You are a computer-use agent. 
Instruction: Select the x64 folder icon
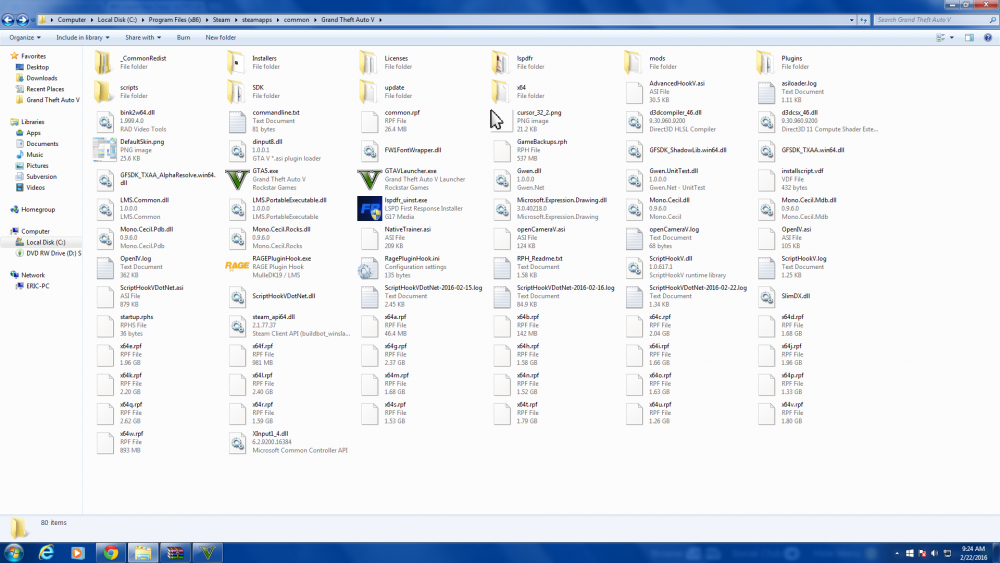click(501, 92)
